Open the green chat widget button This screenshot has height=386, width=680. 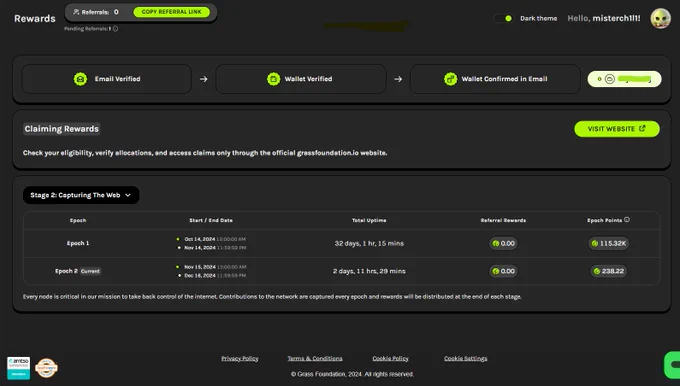[672, 365]
